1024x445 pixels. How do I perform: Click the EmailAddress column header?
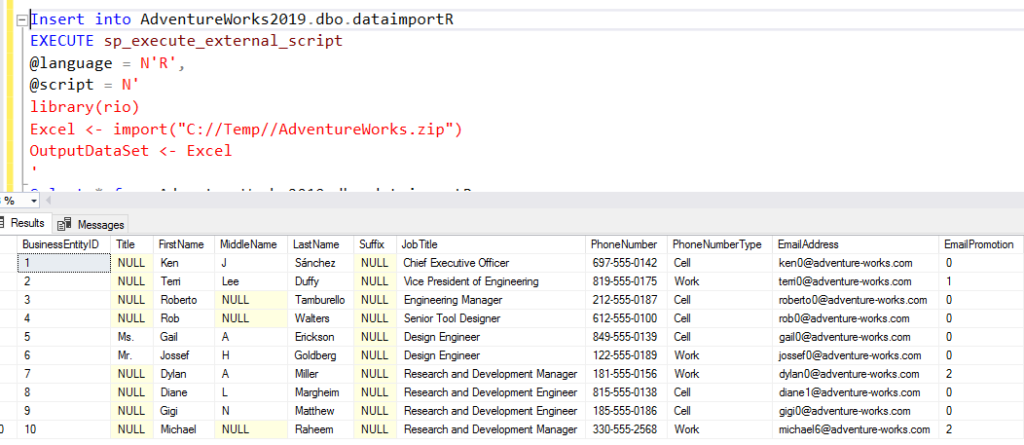[x=807, y=244]
